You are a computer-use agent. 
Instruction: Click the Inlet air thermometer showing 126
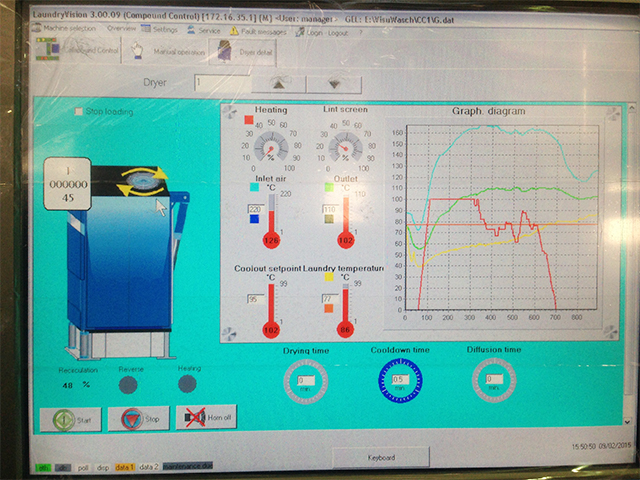[x=271, y=222]
